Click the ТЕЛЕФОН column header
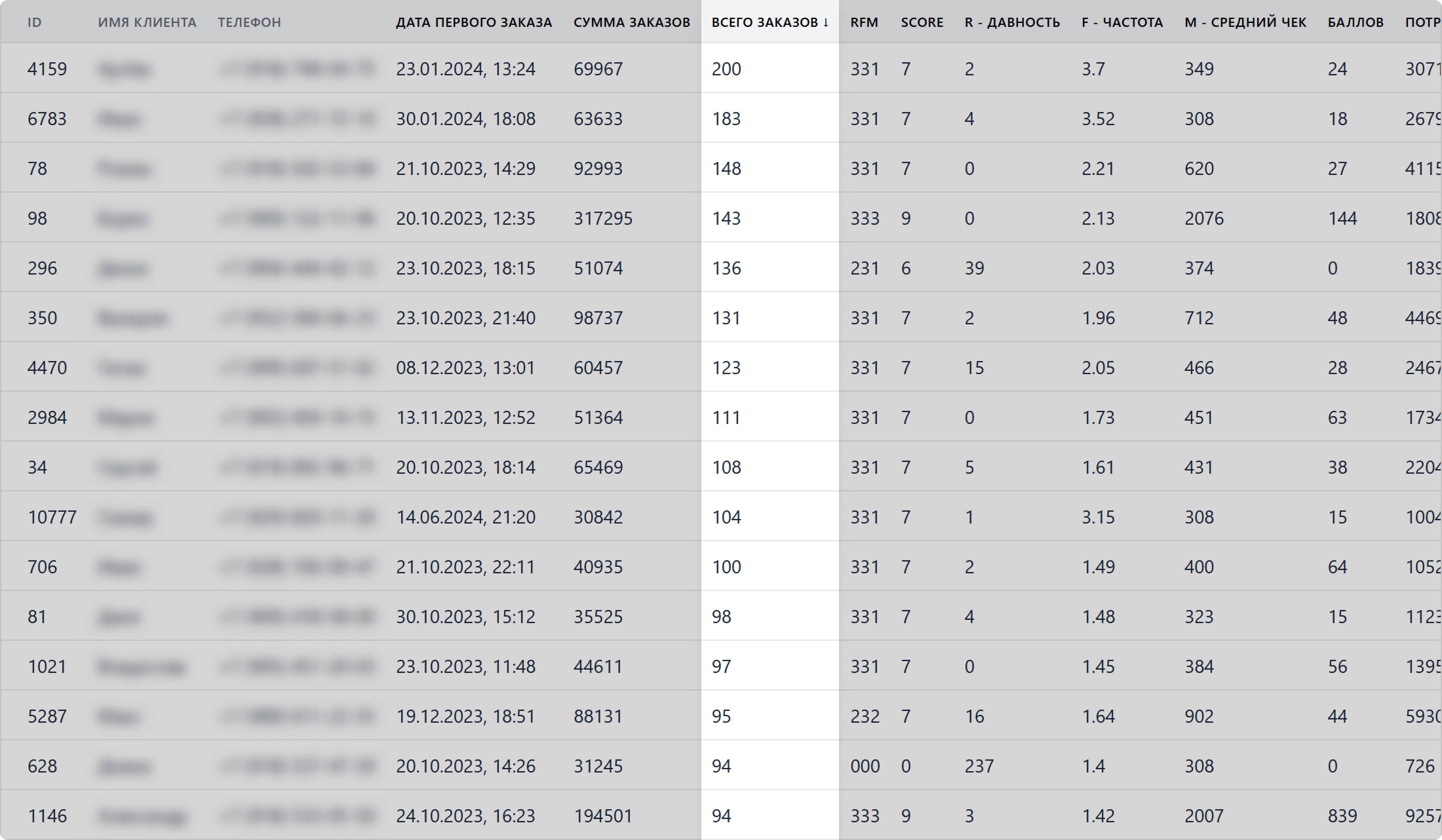Image resolution: width=1442 pixels, height=840 pixels. point(249,22)
